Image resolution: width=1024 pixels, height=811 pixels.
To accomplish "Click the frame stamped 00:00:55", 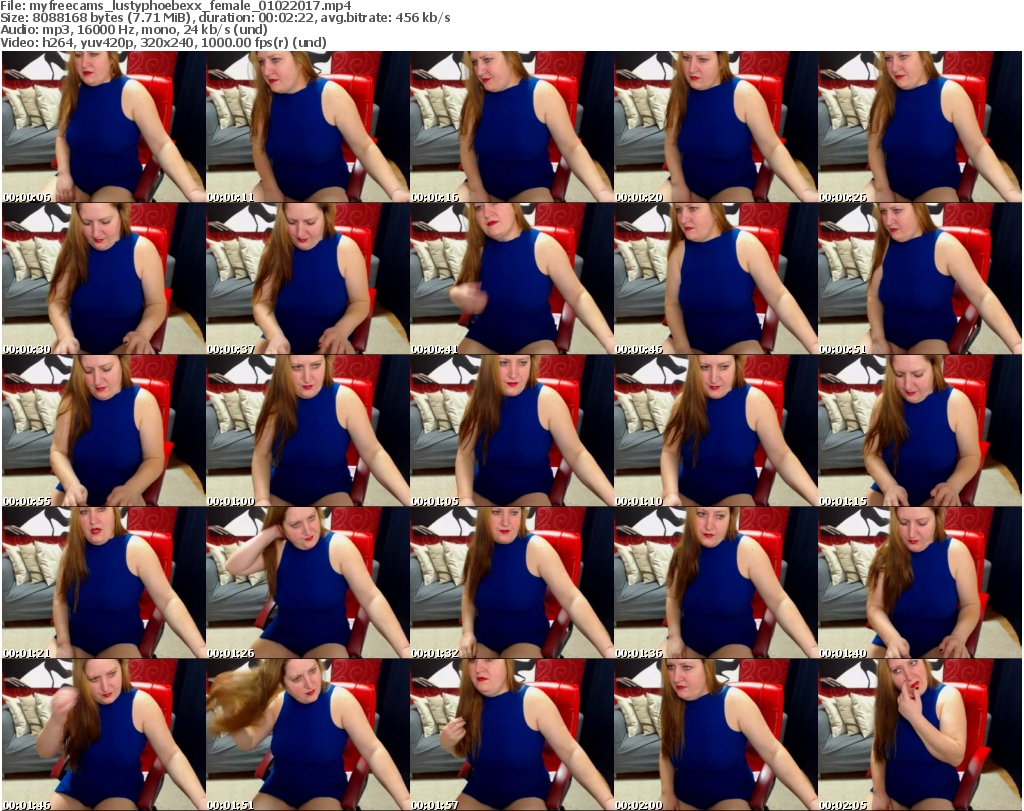I will [104, 431].
